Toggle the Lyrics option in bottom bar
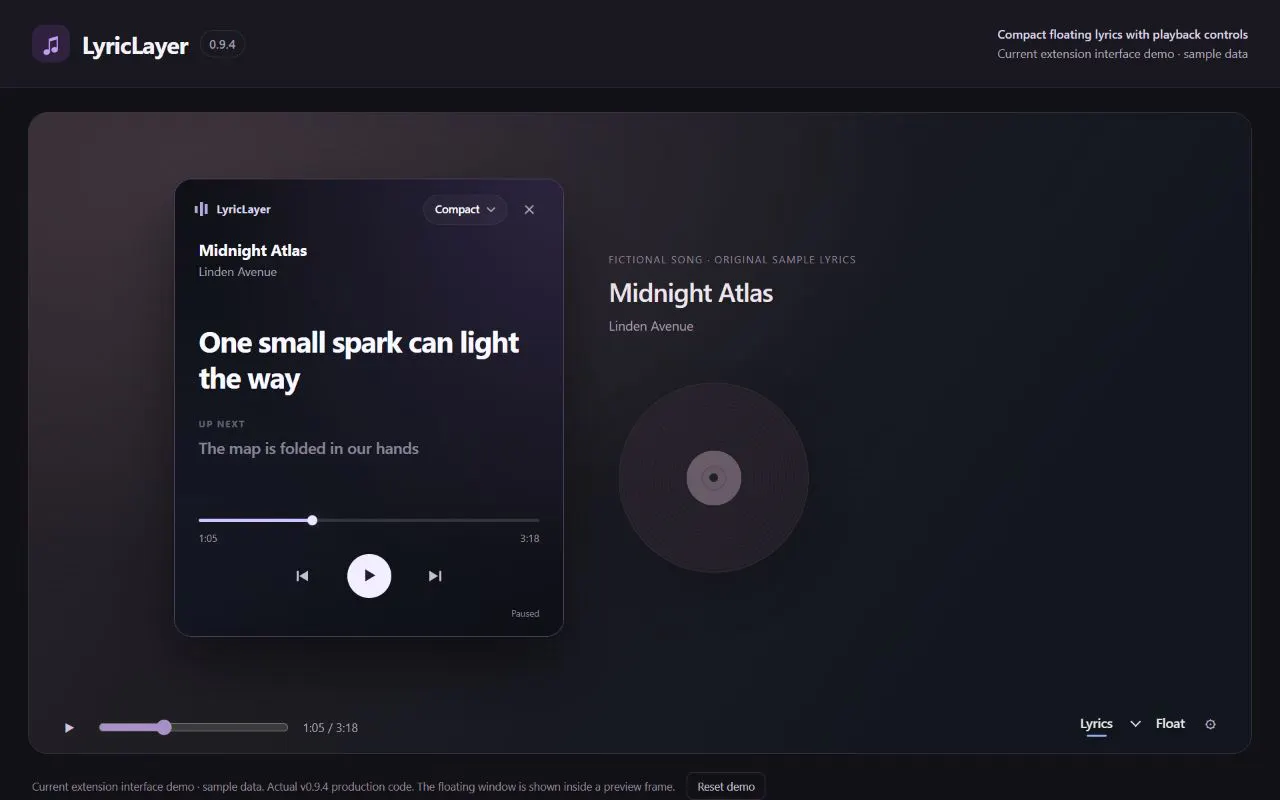1280x800 pixels. tap(1096, 724)
